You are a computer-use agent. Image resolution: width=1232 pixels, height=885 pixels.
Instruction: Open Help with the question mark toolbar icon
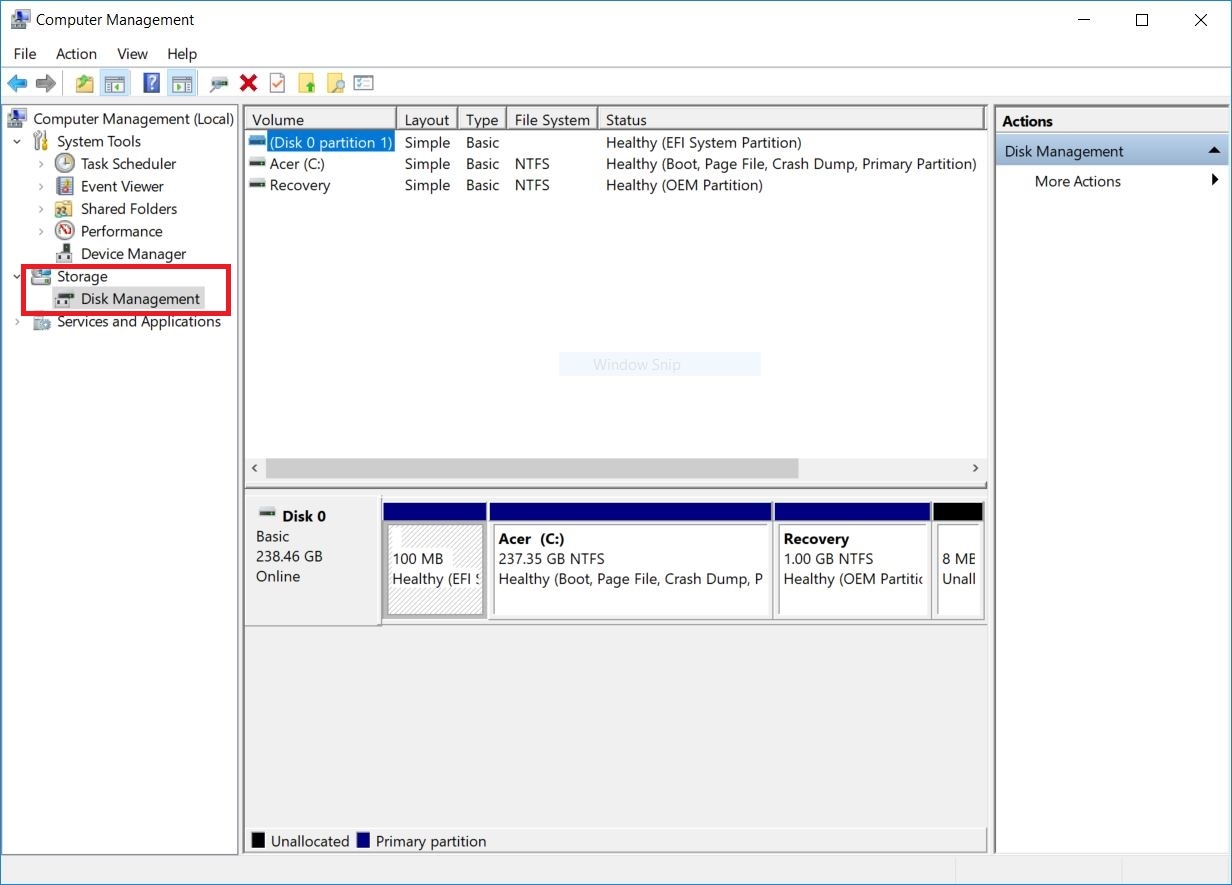(152, 83)
